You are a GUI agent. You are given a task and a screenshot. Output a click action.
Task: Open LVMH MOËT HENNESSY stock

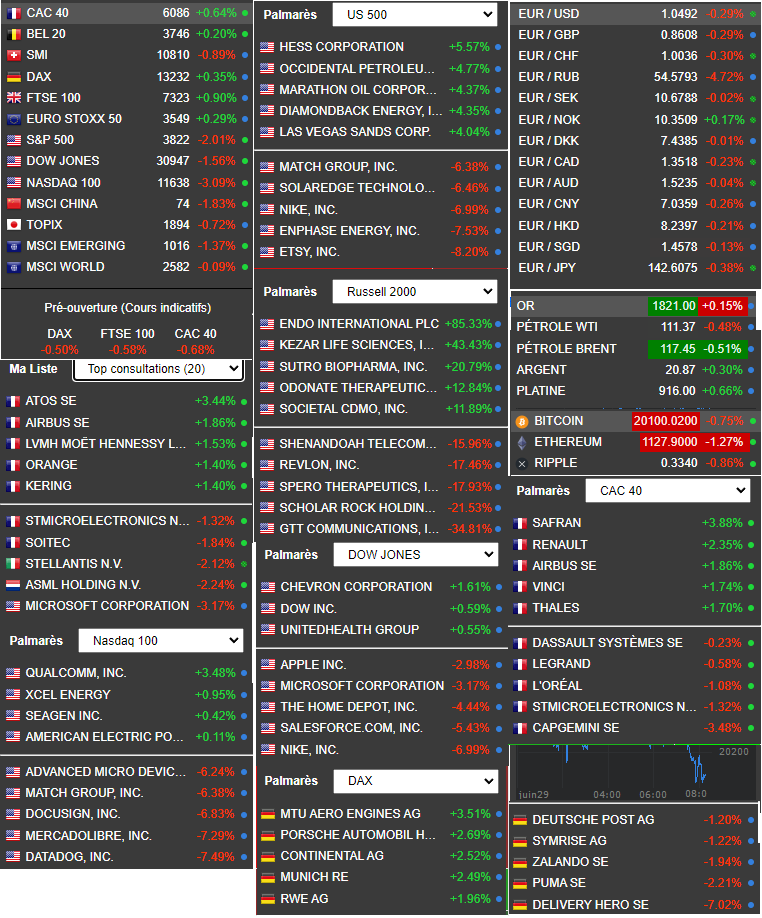126,444
